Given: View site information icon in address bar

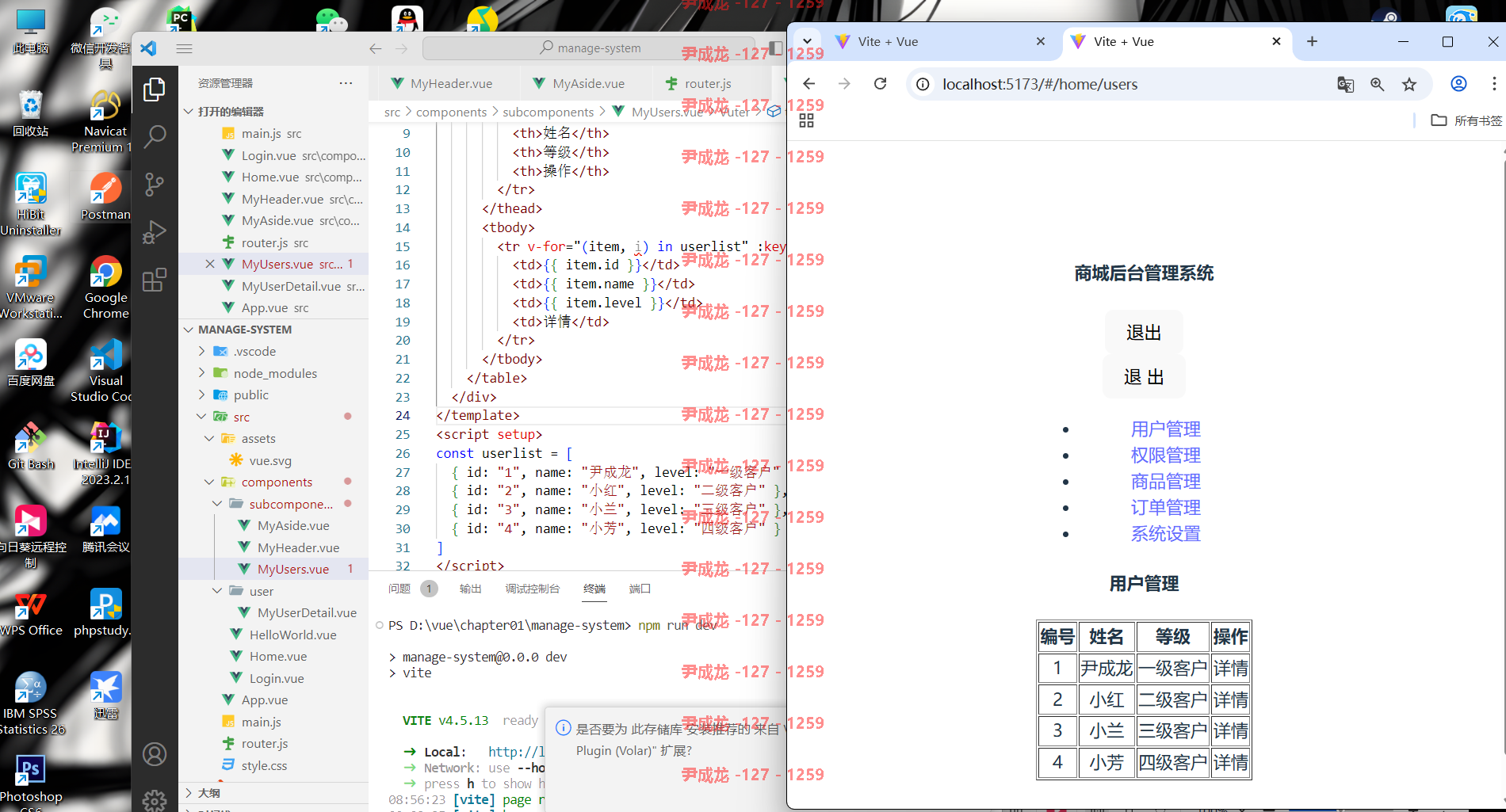Looking at the screenshot, I should [x=923, y=84].
